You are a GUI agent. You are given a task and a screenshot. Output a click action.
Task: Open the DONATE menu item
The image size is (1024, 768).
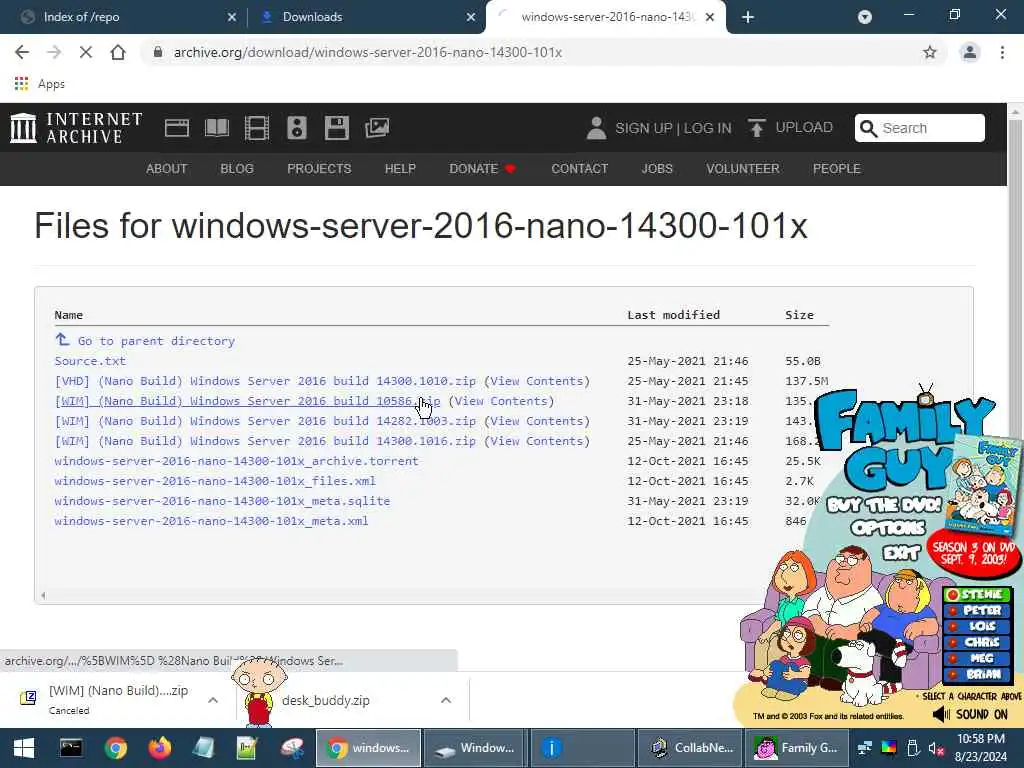(482, 168)
